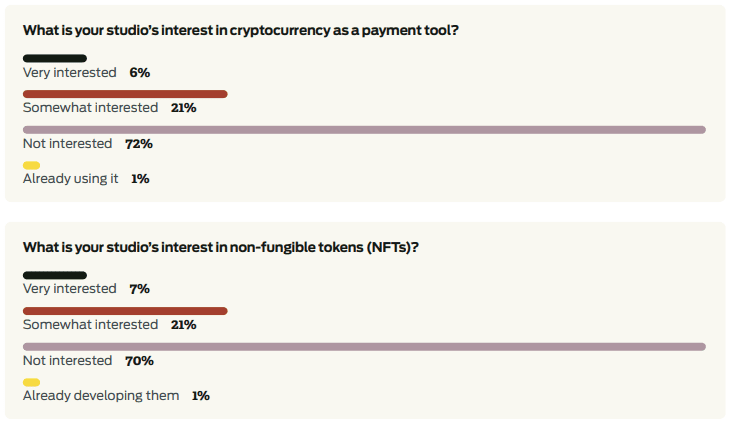Click the yellow Already using it bar
The width and height of the screenshot is (734, 424).
pos(31,165)
